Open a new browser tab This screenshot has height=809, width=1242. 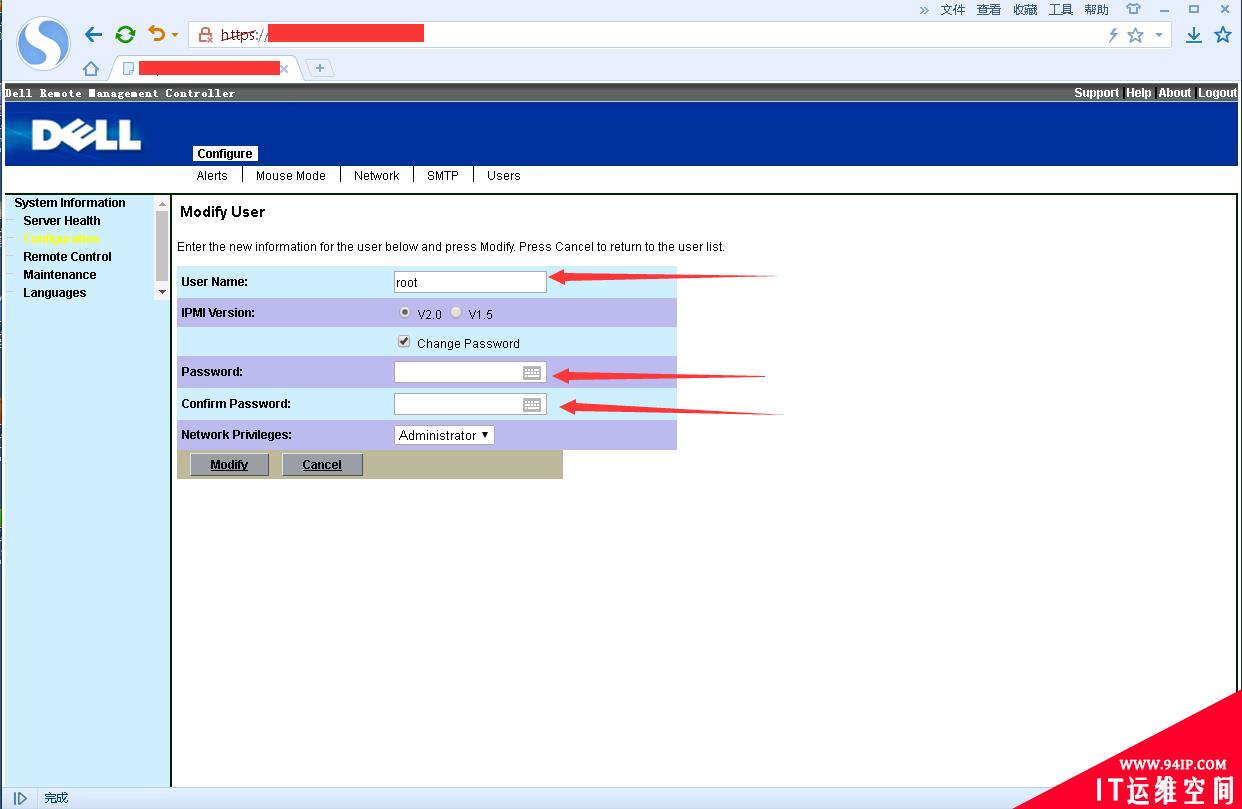pyautogui.click(x=320, y=68)
